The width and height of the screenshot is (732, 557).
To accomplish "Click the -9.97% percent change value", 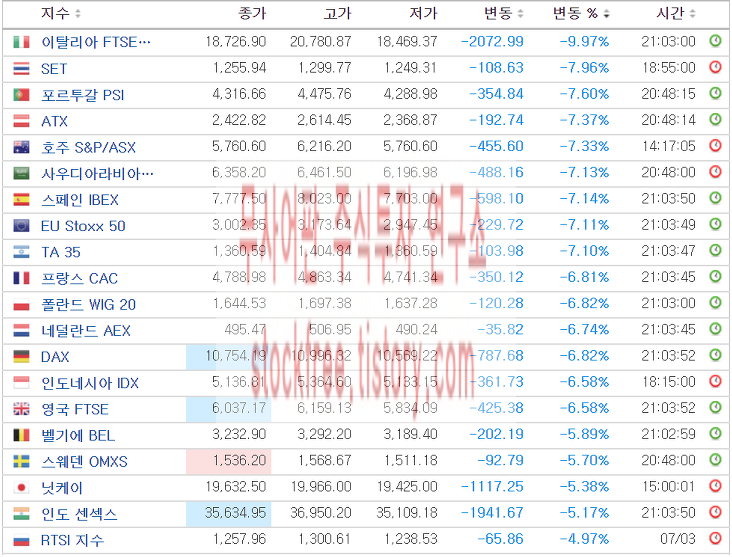I will point(584,41).
